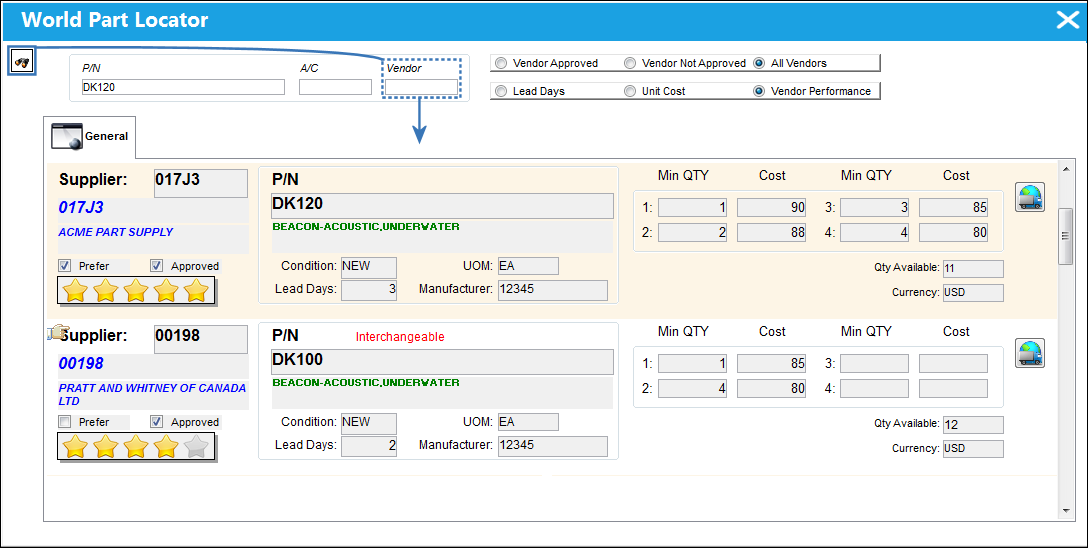Click star rating of ACME PART SUPPLY
The width and height of the screenshot is (1088, 548).
point(136,291)
